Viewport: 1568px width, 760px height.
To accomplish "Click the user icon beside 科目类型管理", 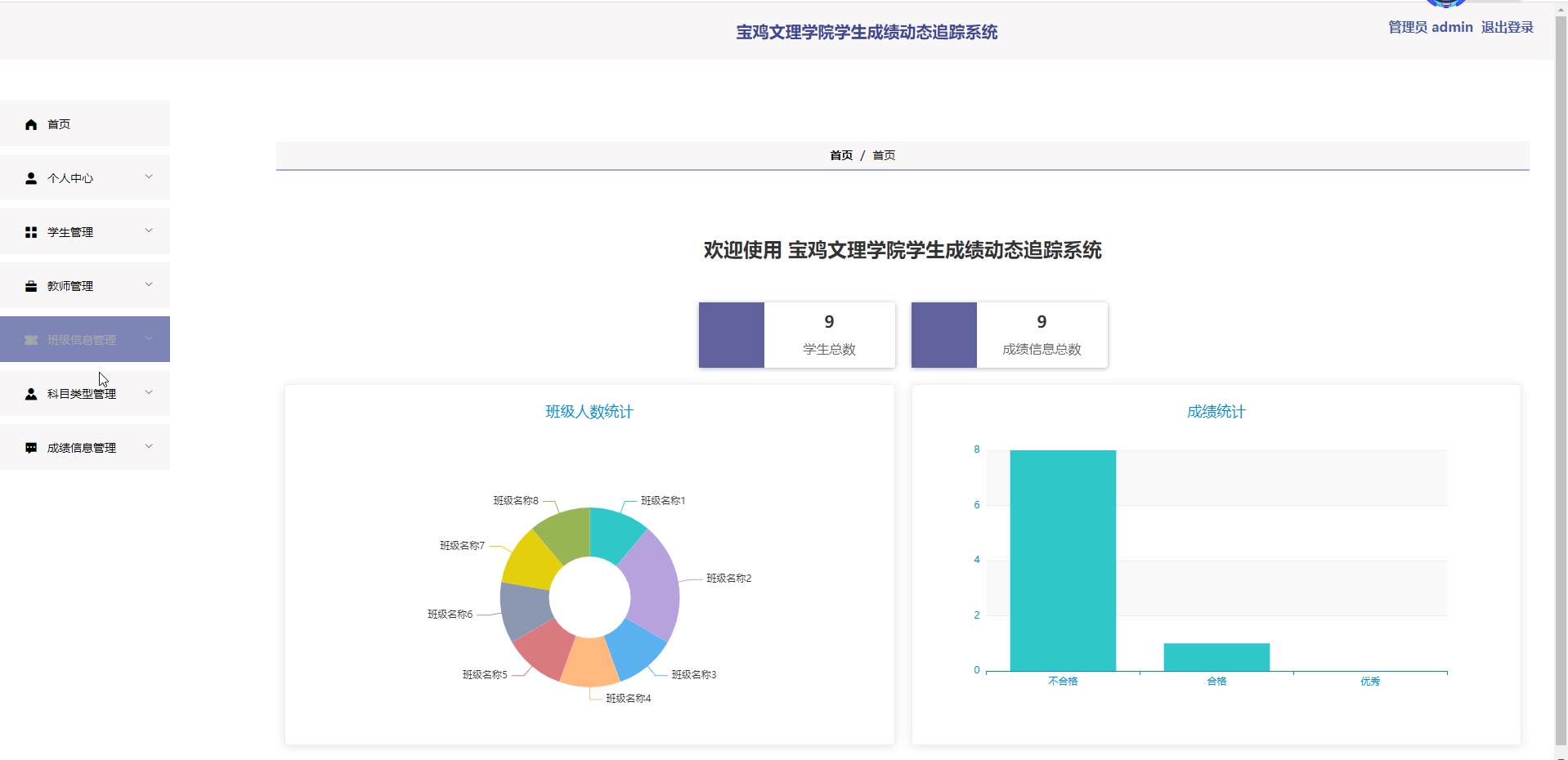I will (31, 394).
